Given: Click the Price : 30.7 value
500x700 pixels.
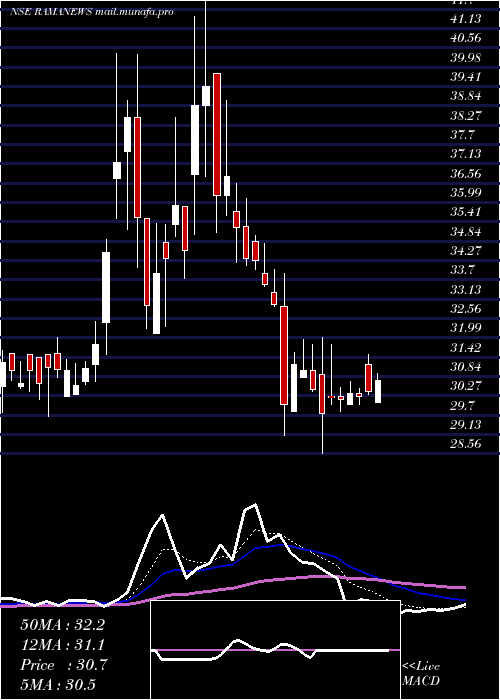Looking at the screenshot, I should (63, 665).
